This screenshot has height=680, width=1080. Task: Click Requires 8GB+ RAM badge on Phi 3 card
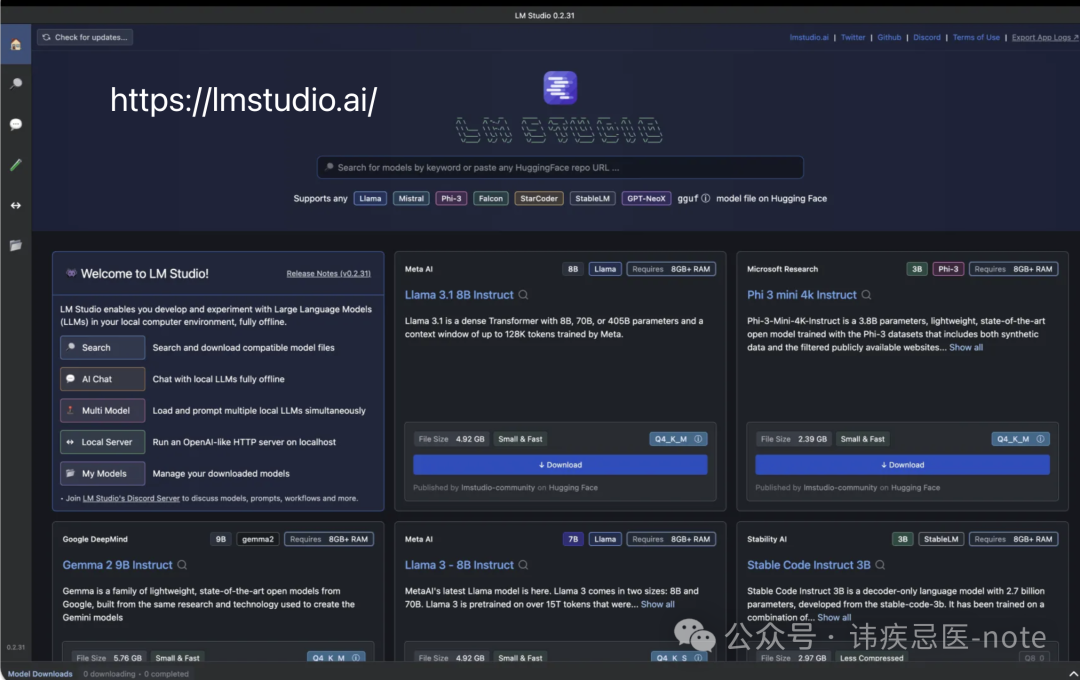[1013, 269]
